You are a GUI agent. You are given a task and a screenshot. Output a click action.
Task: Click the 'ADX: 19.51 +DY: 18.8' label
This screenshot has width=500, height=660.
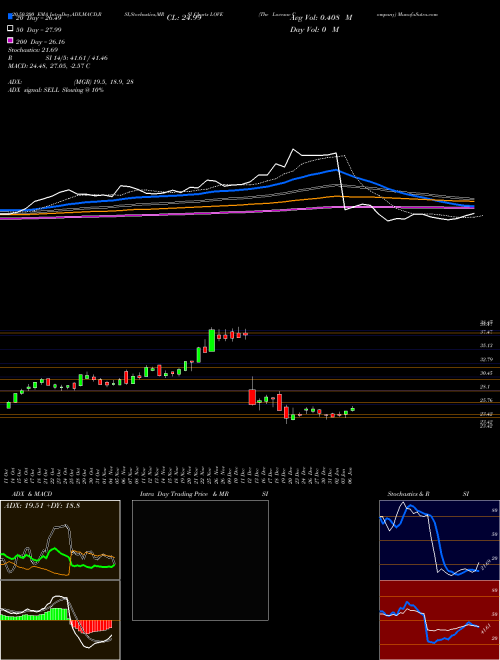42,506
